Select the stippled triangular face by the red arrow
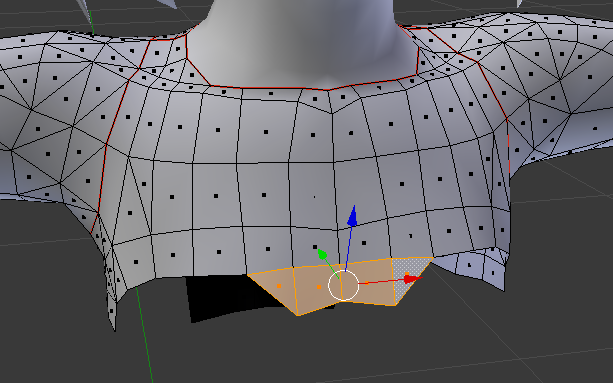The height and width of the screenshot is (383, 613). click(407, 274)
